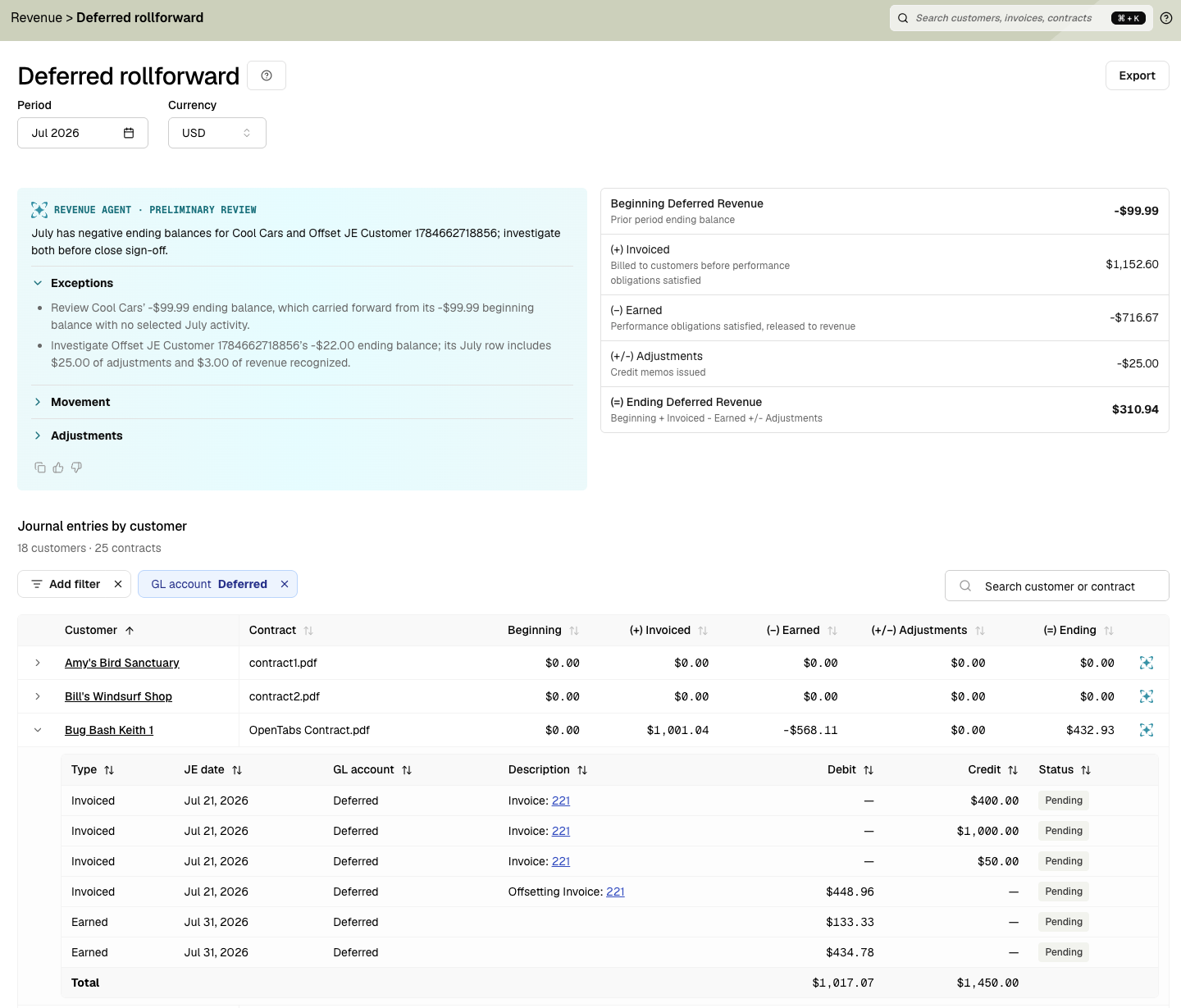Open invoice 221 link on $400.00 row

point(561,800)
